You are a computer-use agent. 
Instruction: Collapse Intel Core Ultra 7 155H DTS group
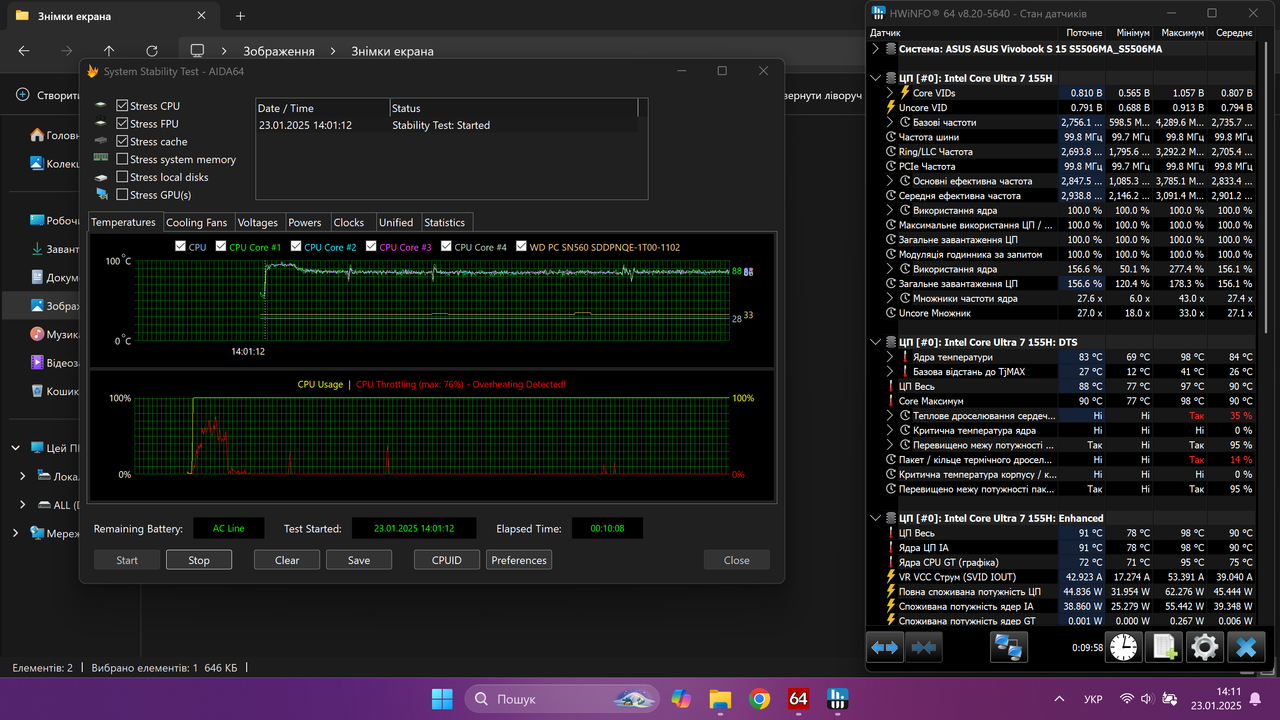click(x=877, y=342)
